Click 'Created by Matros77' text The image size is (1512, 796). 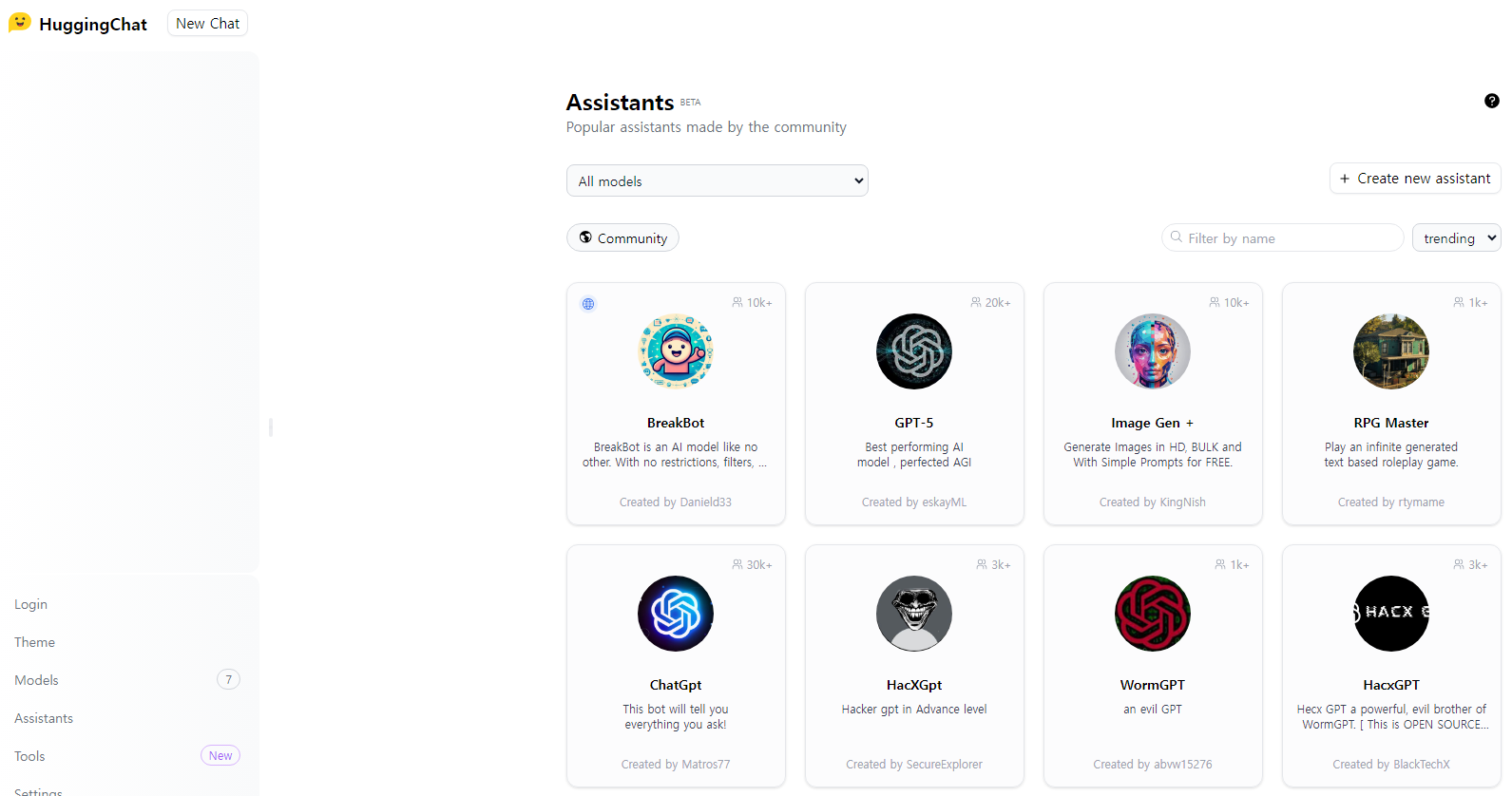click(x=676, y=765)
